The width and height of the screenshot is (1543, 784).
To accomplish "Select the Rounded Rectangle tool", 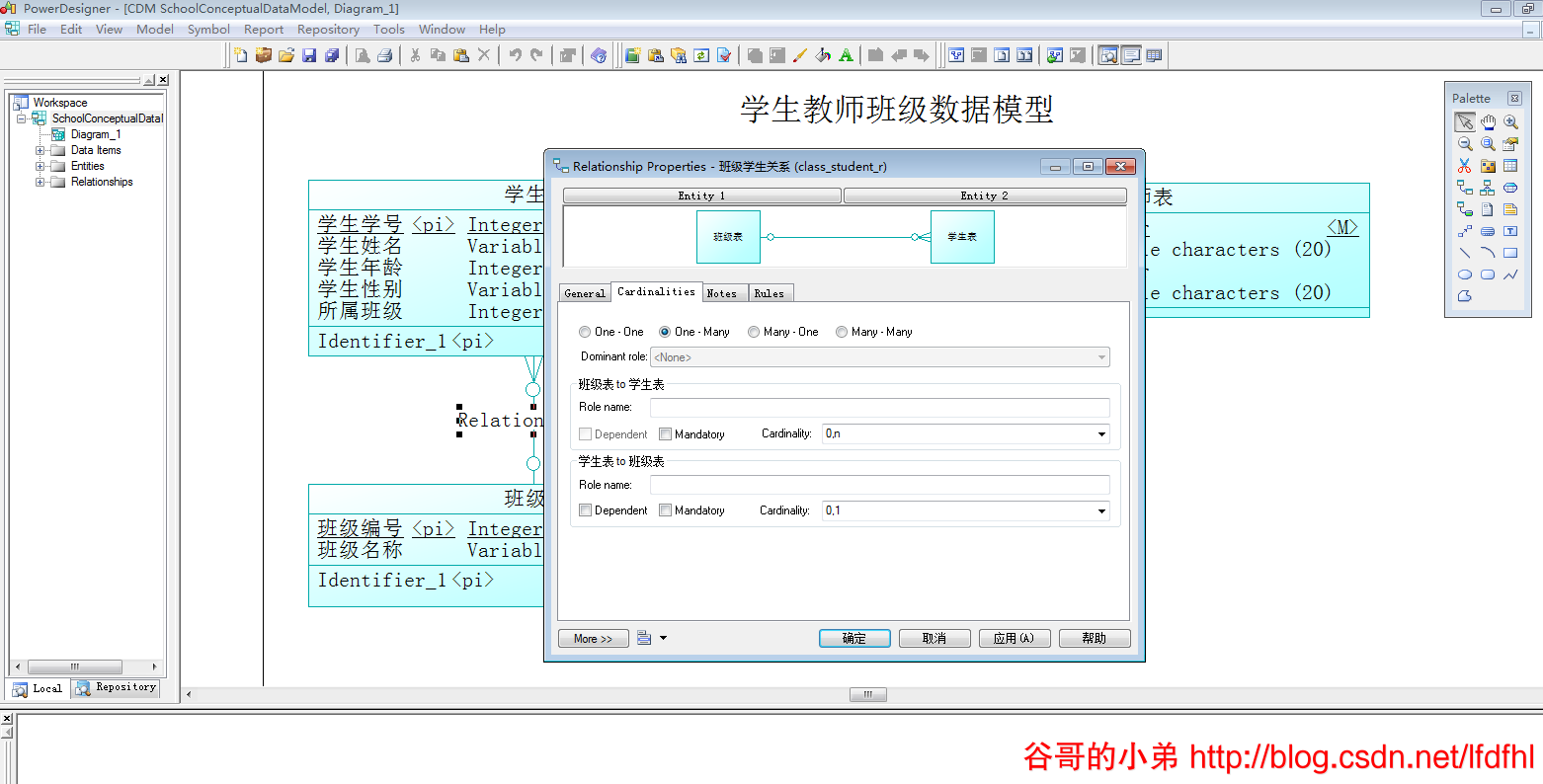I will 1488,274.
